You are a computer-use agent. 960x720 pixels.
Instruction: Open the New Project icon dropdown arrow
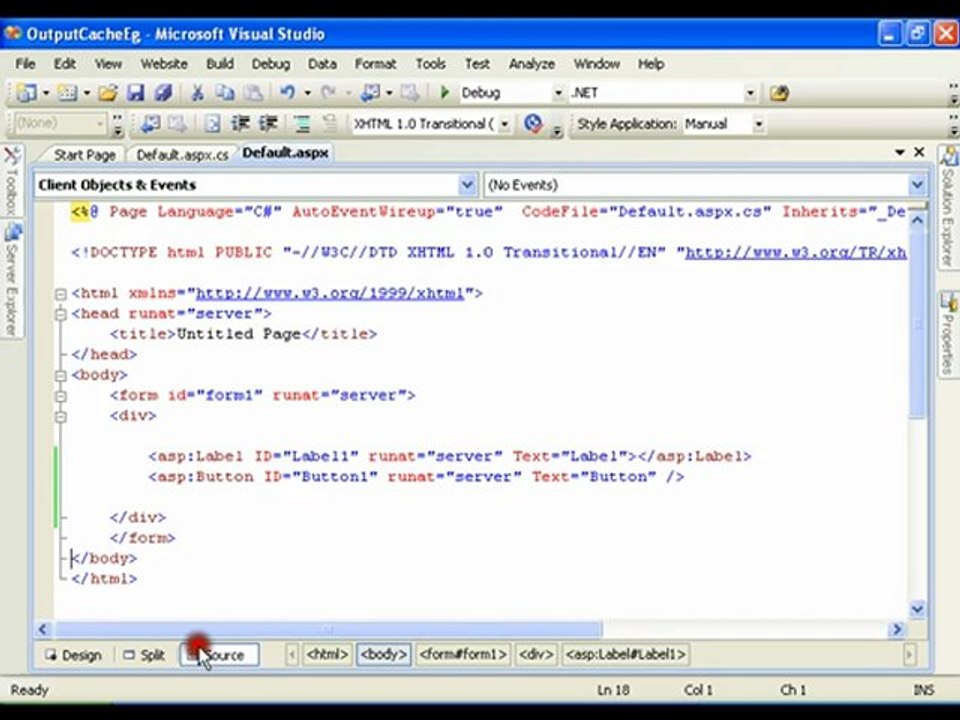46,93
